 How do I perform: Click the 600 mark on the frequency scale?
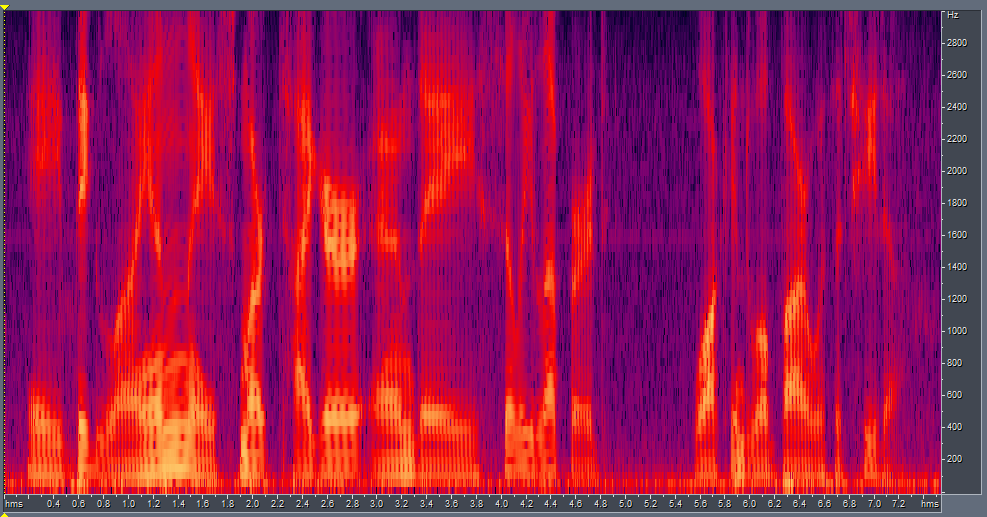click(x=956, y=395)
